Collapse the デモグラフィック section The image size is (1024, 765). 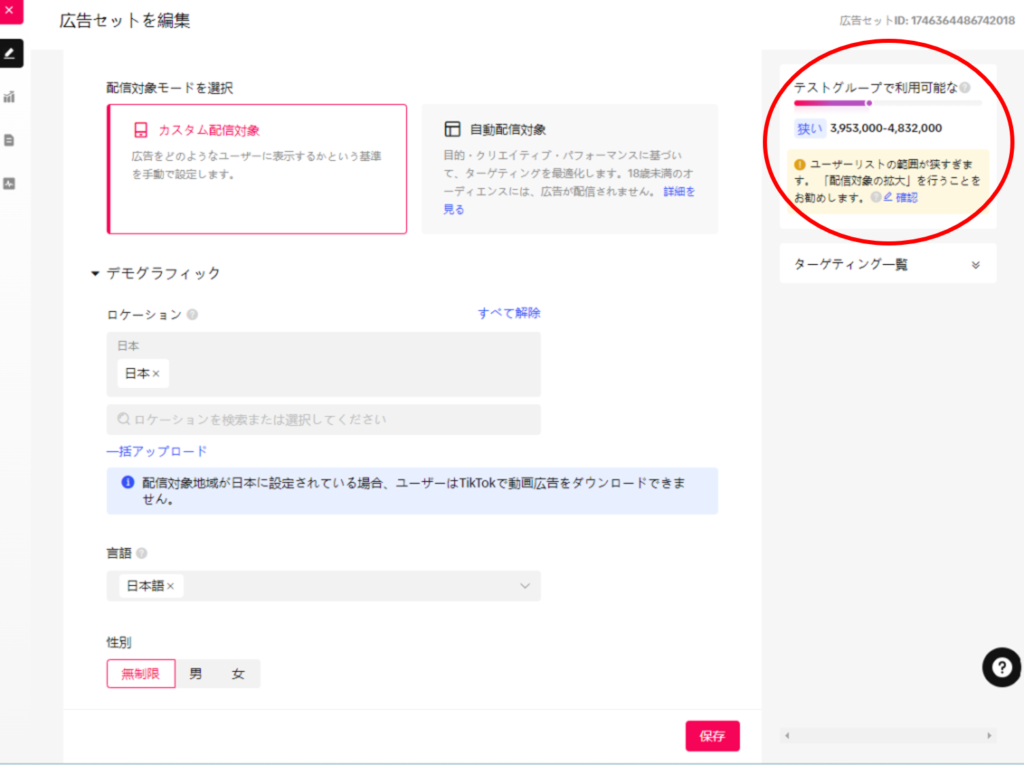pyautogui.click(x=96, y=273)
